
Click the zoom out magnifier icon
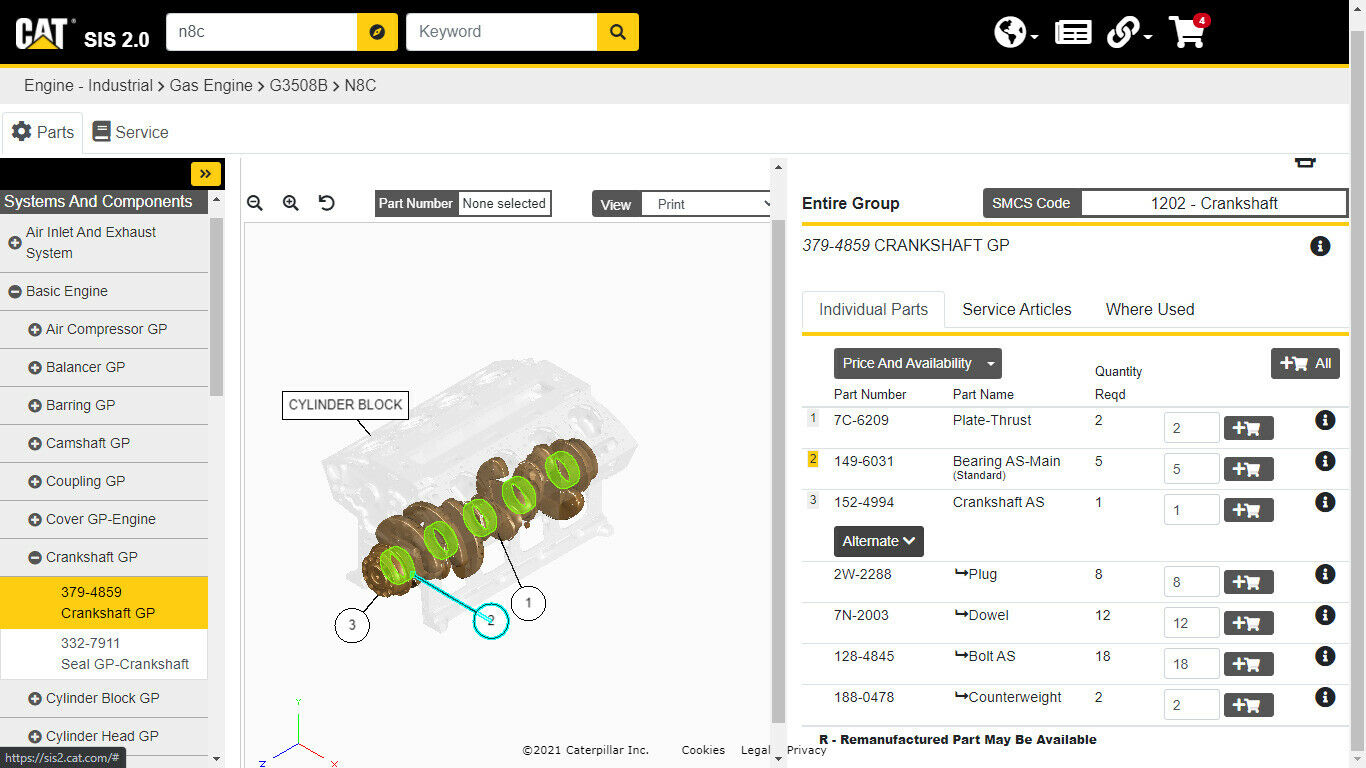click(x=255, y=203)
